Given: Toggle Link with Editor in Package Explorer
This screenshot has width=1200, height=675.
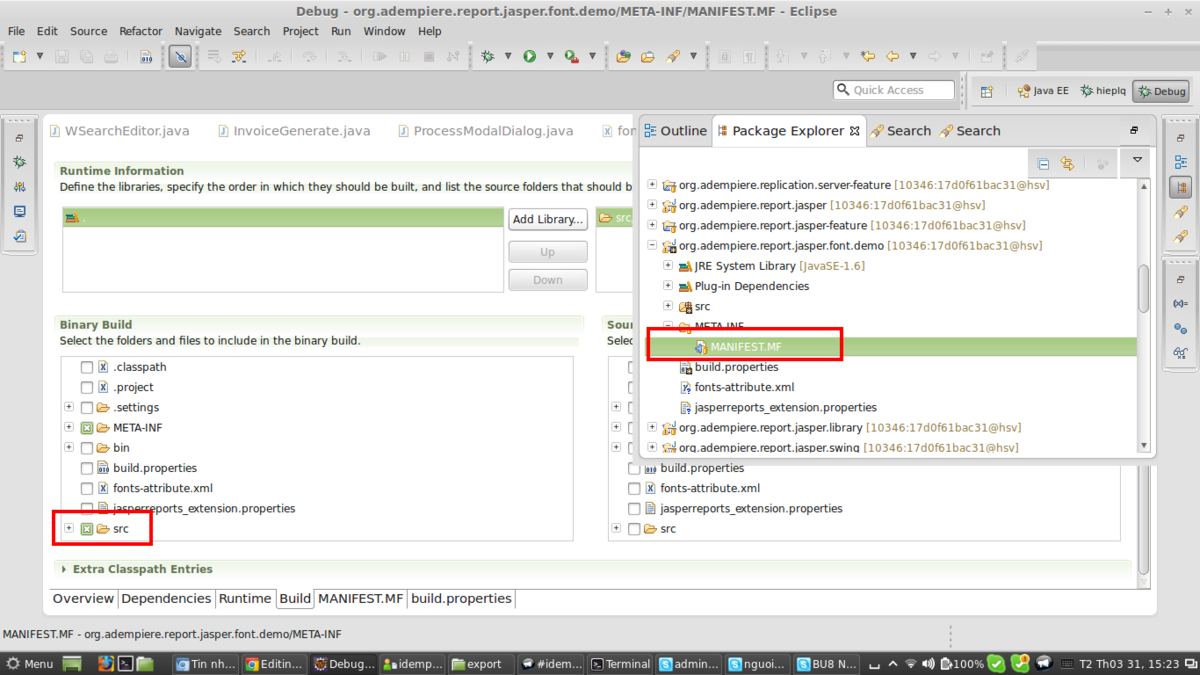Looking at the screenshot, I should click(x=1067, y=164).
